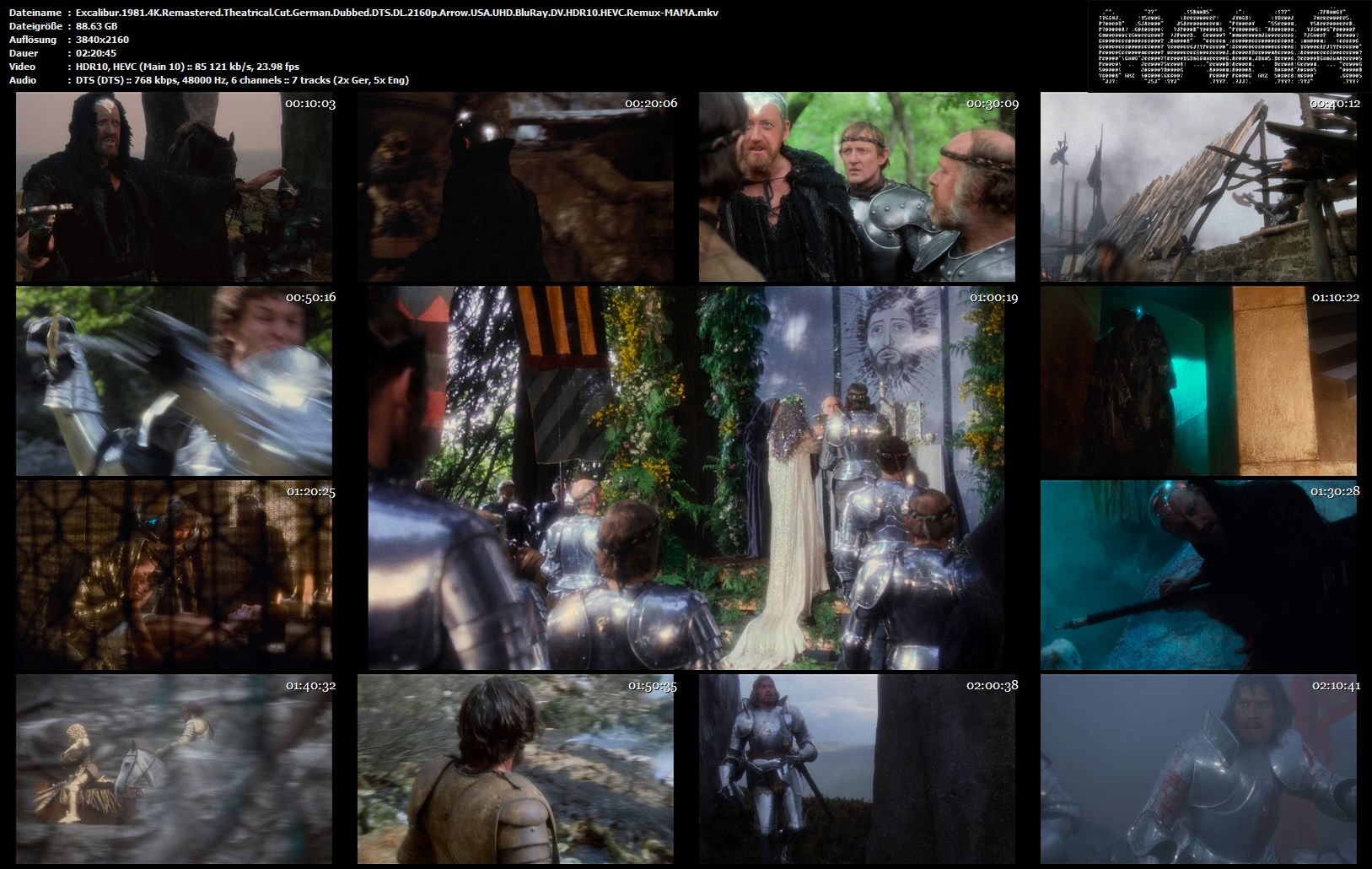This screenshot has height=869, width=1372.
Task: Click the file size value 88.63 GB
Action: (x=96, y=26)
